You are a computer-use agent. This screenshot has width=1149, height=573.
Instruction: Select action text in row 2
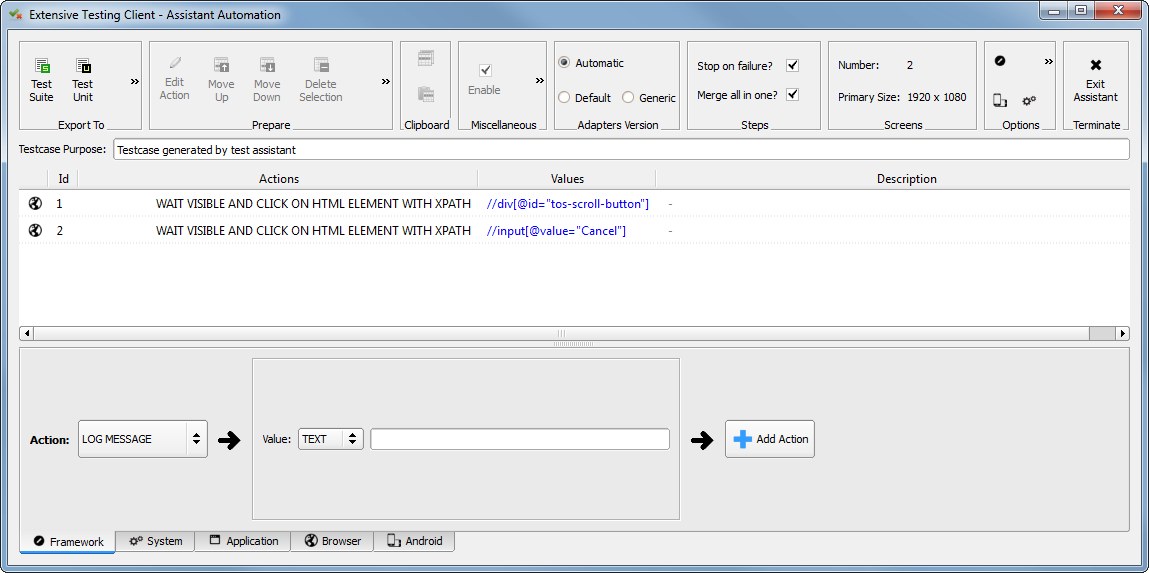313,231
